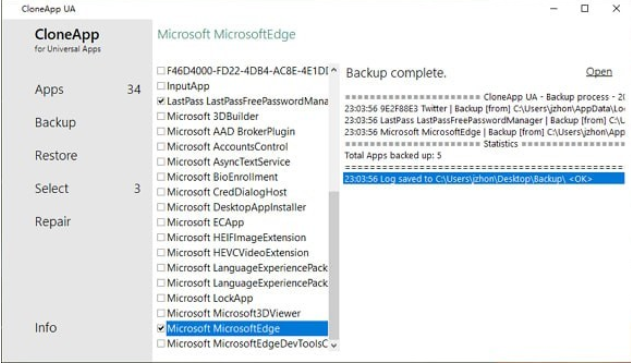
Task: Select the LastPass backup log line
Action: 485,120
